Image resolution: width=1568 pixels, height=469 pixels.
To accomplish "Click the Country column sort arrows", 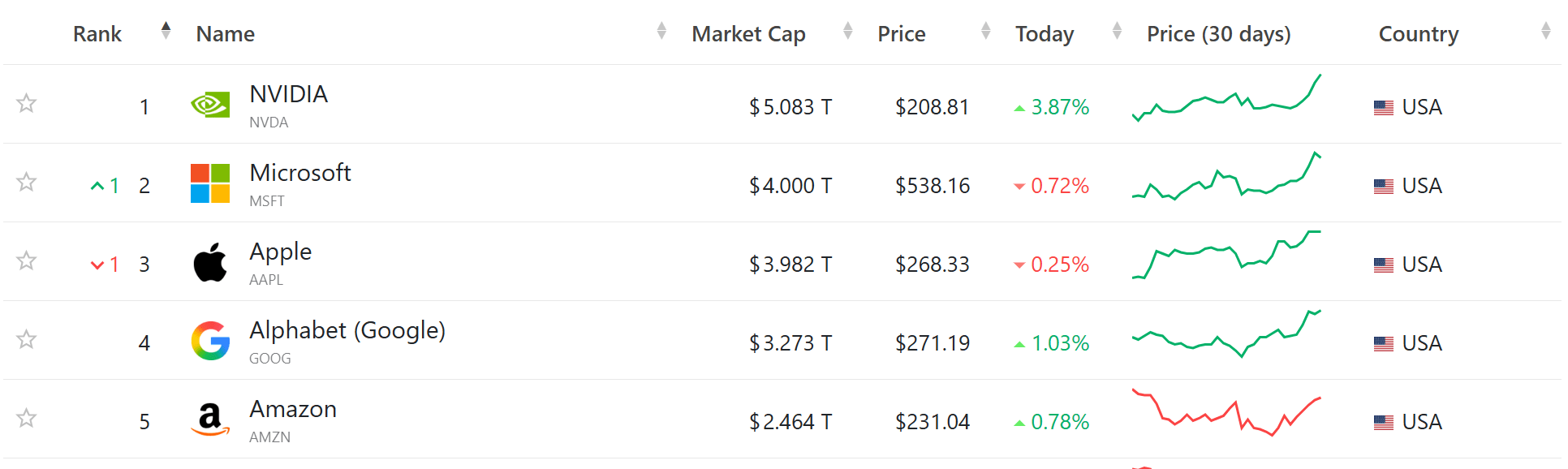I will point(1548,31).
